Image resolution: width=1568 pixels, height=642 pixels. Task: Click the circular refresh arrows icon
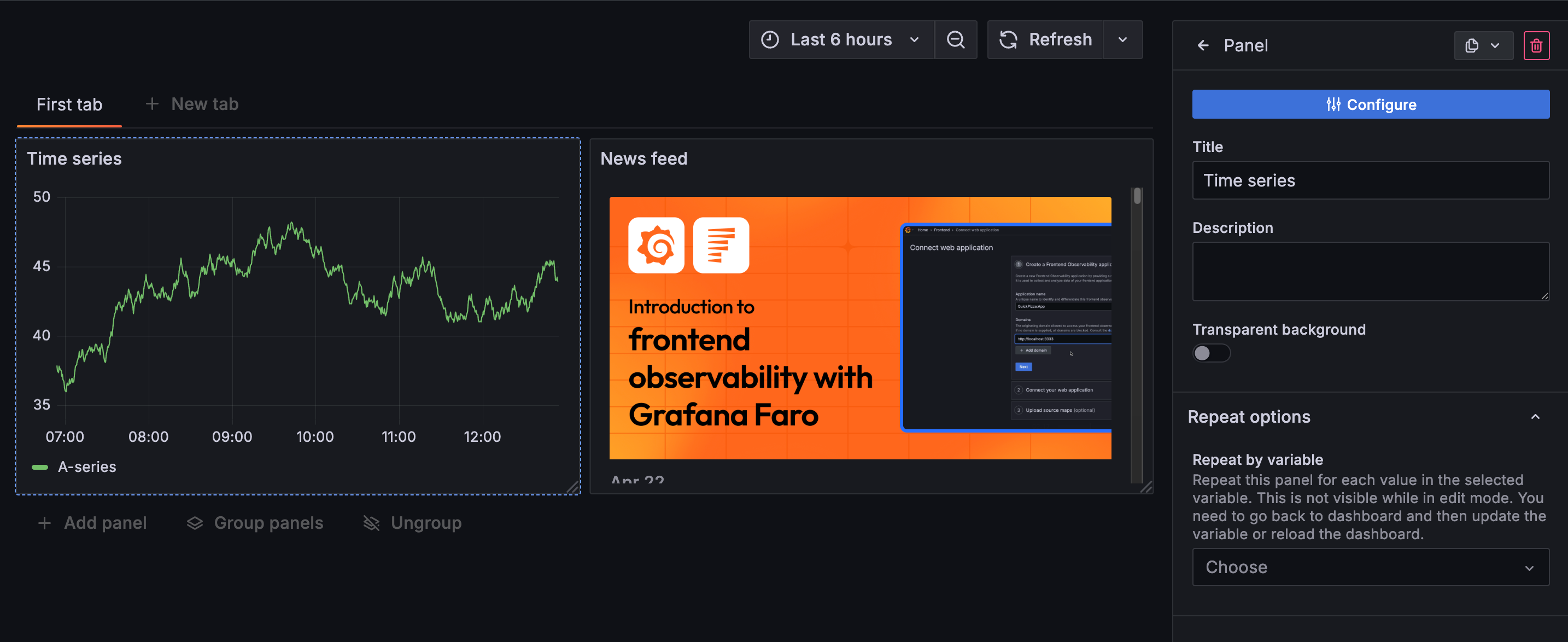[1009, 39]
